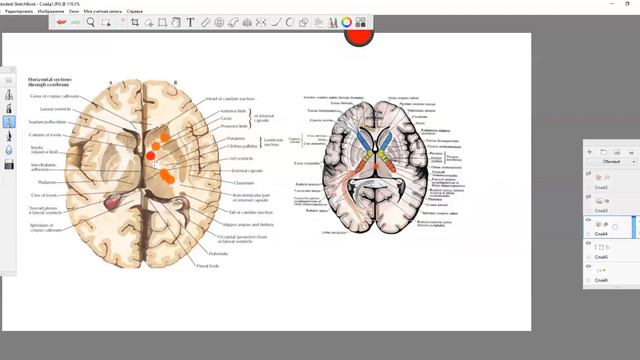
Task: Toggle visibility of layer Слой5
Action: pos(589,243)
